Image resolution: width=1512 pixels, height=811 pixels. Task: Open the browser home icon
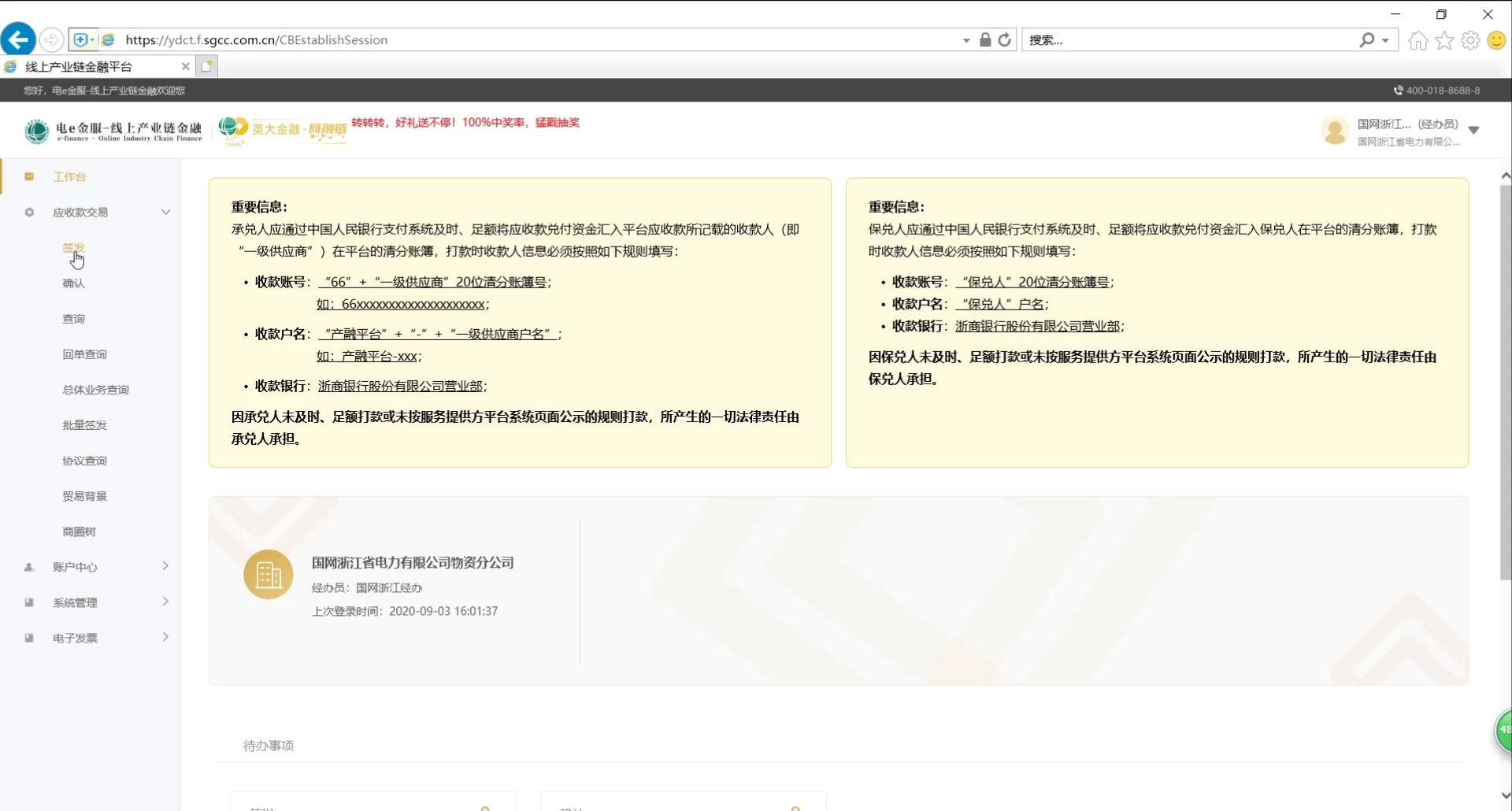[x=1417, y=40]
